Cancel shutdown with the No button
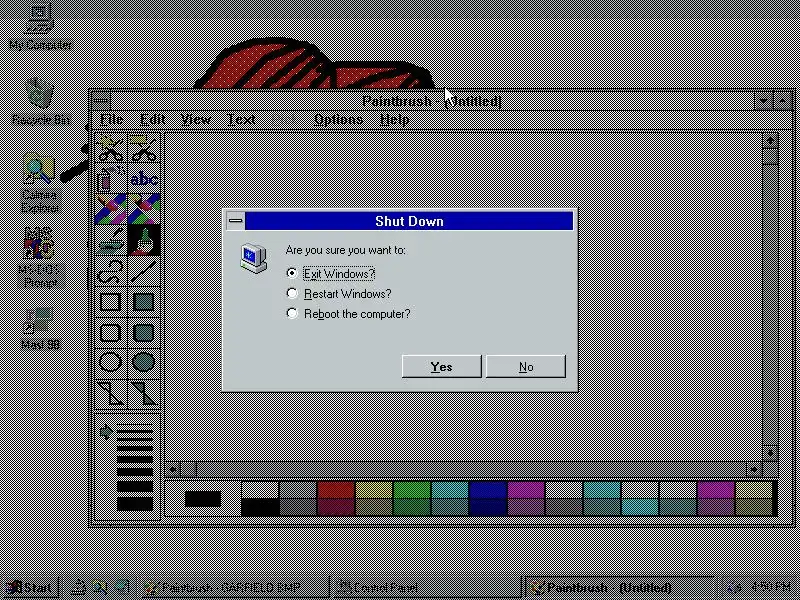This screenshot has width=800, height=600. click(526, 366)
